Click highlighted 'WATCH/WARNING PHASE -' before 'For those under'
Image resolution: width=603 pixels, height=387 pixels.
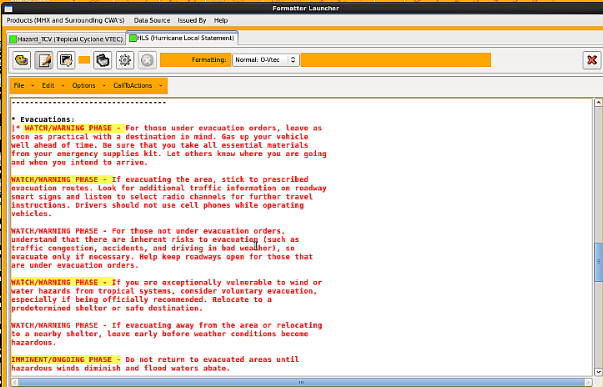[x=74, y=128]
